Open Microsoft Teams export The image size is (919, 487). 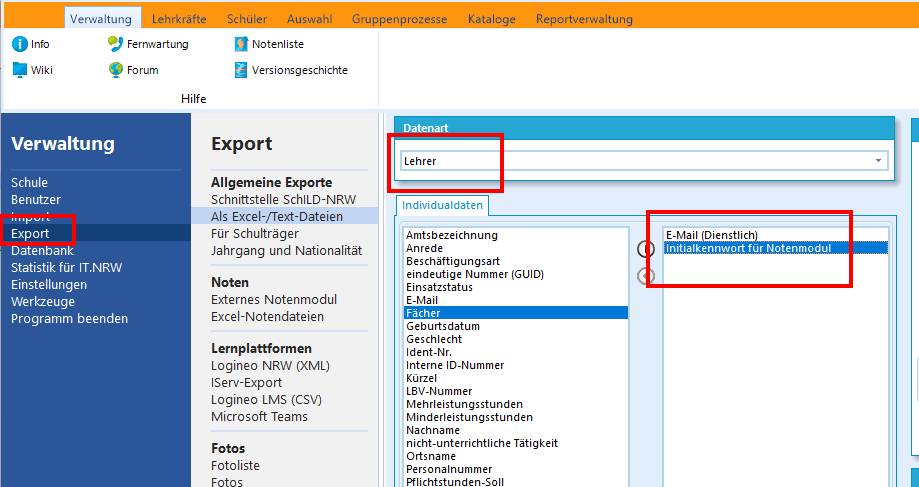coord(259,417)
